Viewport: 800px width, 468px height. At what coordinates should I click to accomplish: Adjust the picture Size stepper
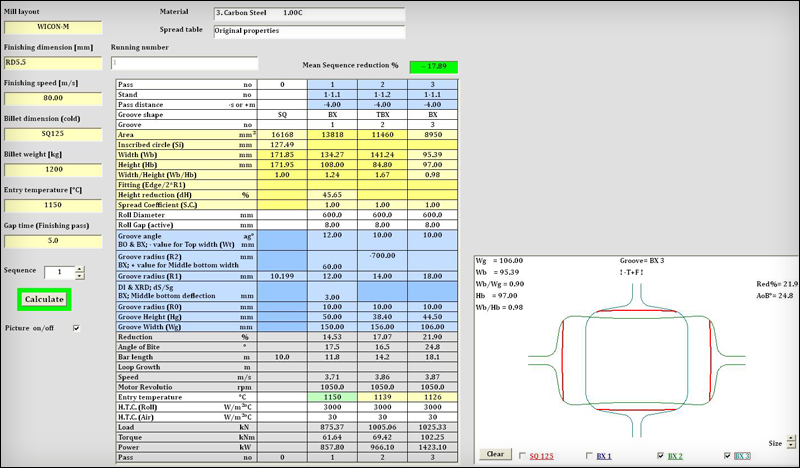791,441
